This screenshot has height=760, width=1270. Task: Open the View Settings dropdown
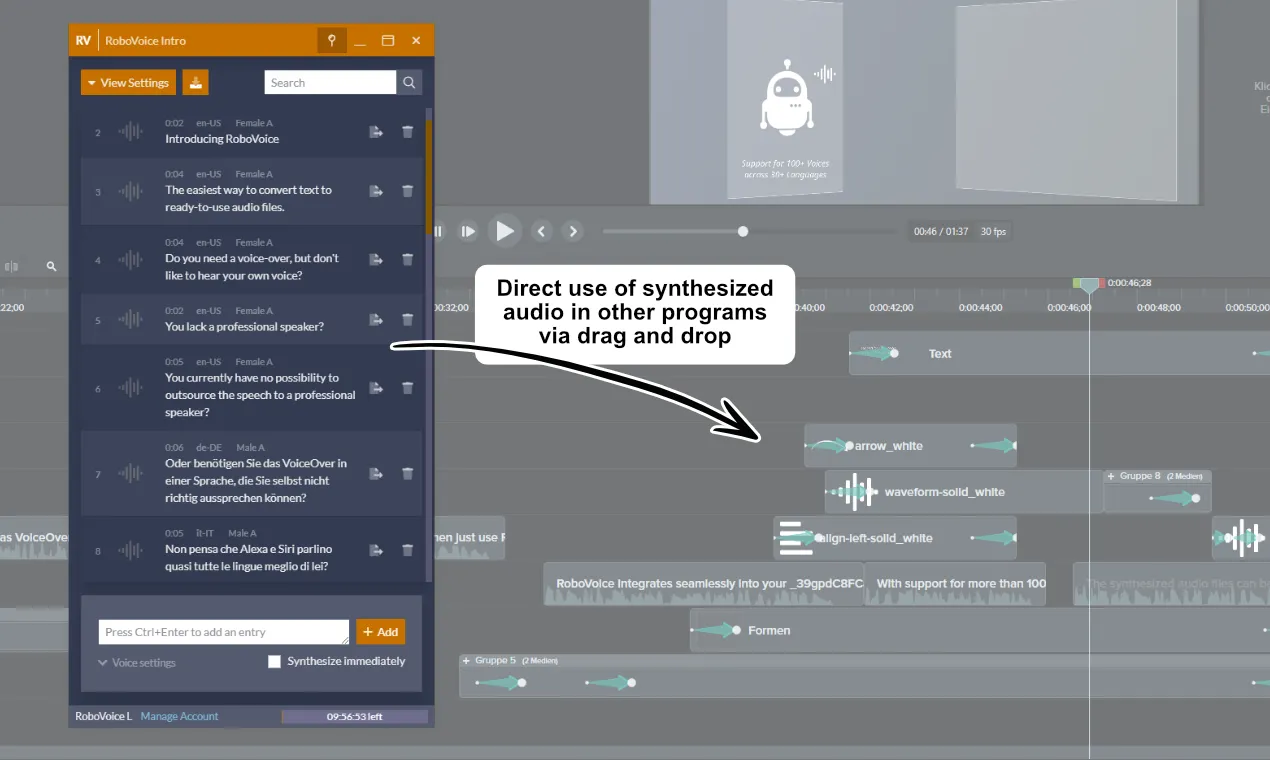coord(128,82)
